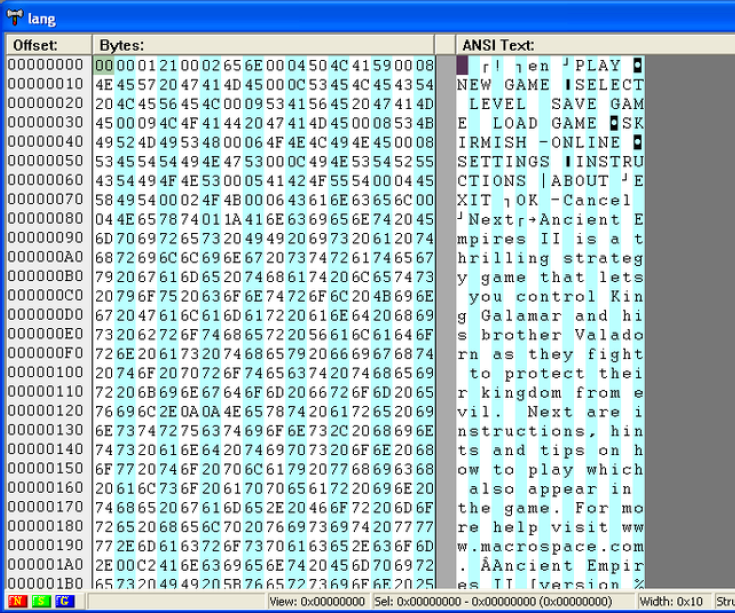Select offset row 00000010

click(x=45, y=83)
